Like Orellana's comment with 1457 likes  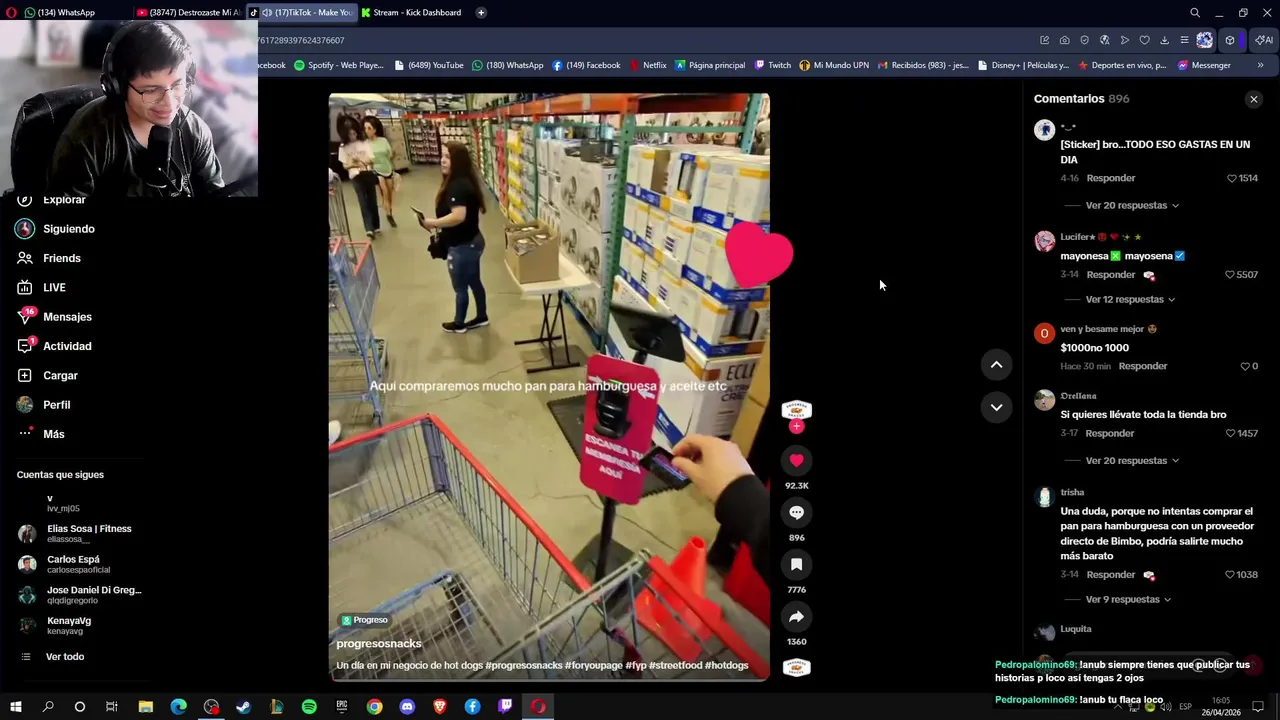1230,433
